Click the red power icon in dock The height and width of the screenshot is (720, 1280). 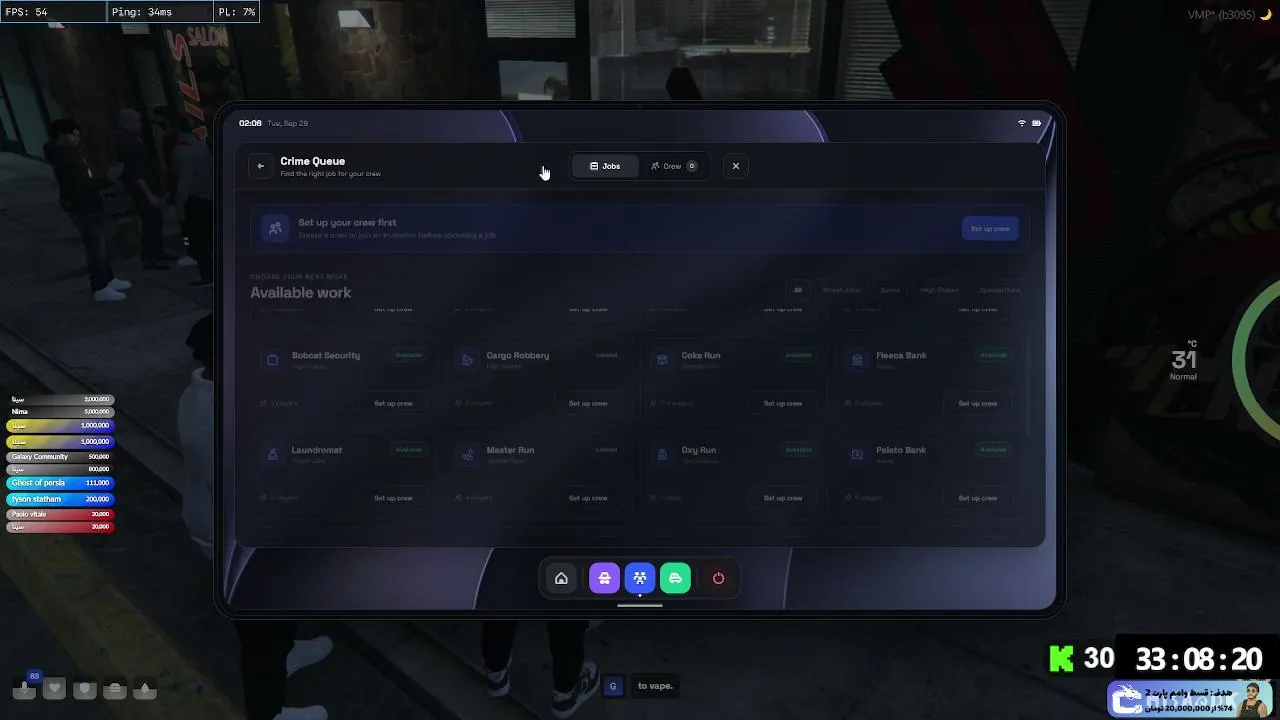click(718, 578)
